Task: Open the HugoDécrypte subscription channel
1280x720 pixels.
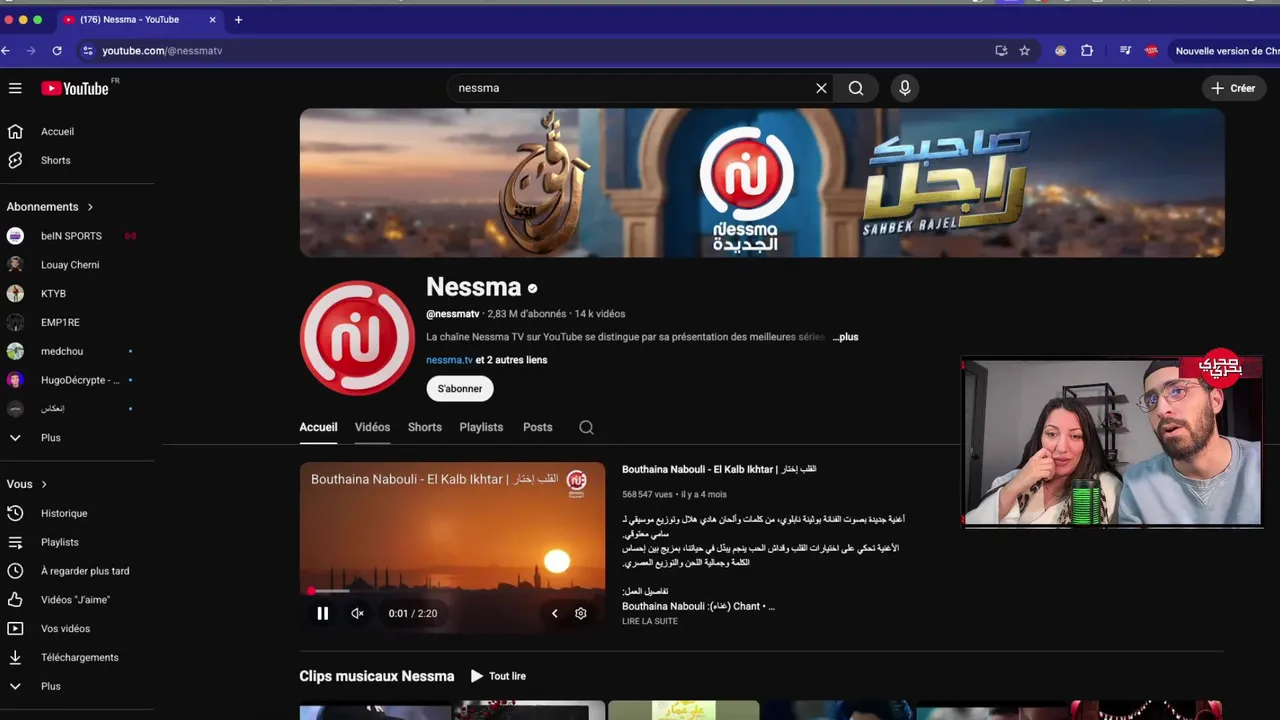Action: (x=80, y=380)
